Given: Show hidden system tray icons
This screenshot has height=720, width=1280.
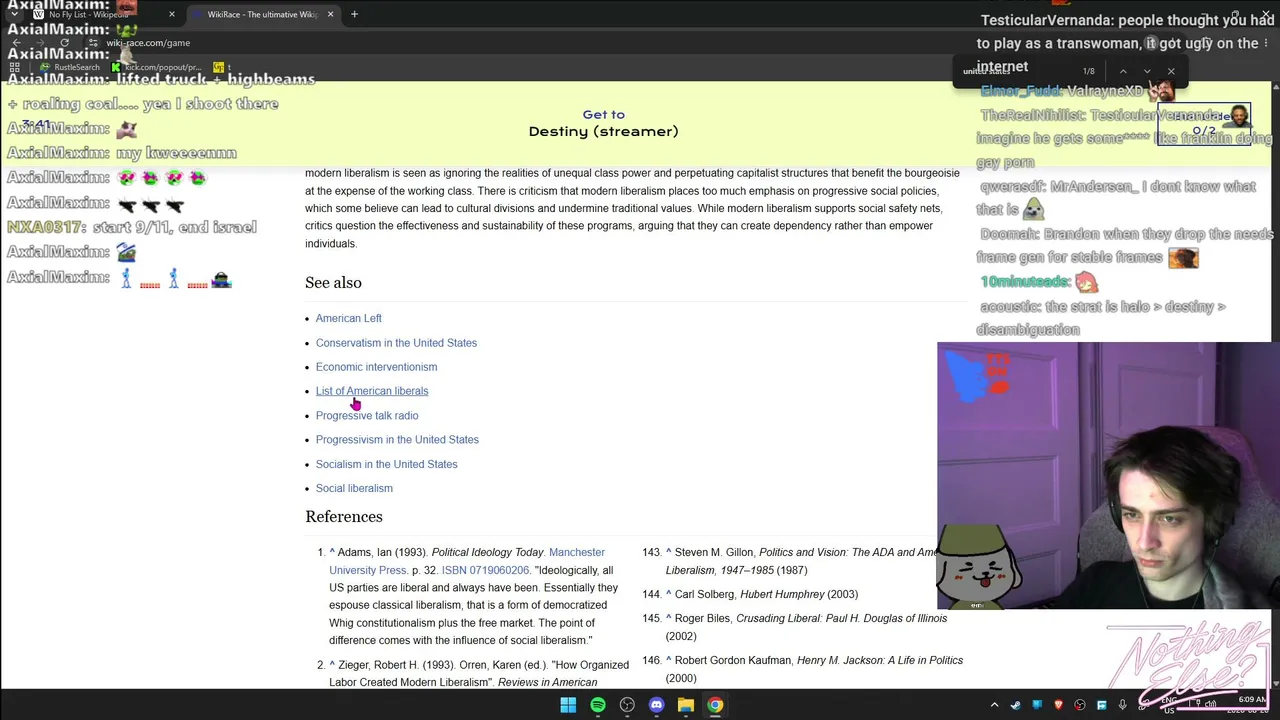Looking at the screenshot, I should pos(995,705).
